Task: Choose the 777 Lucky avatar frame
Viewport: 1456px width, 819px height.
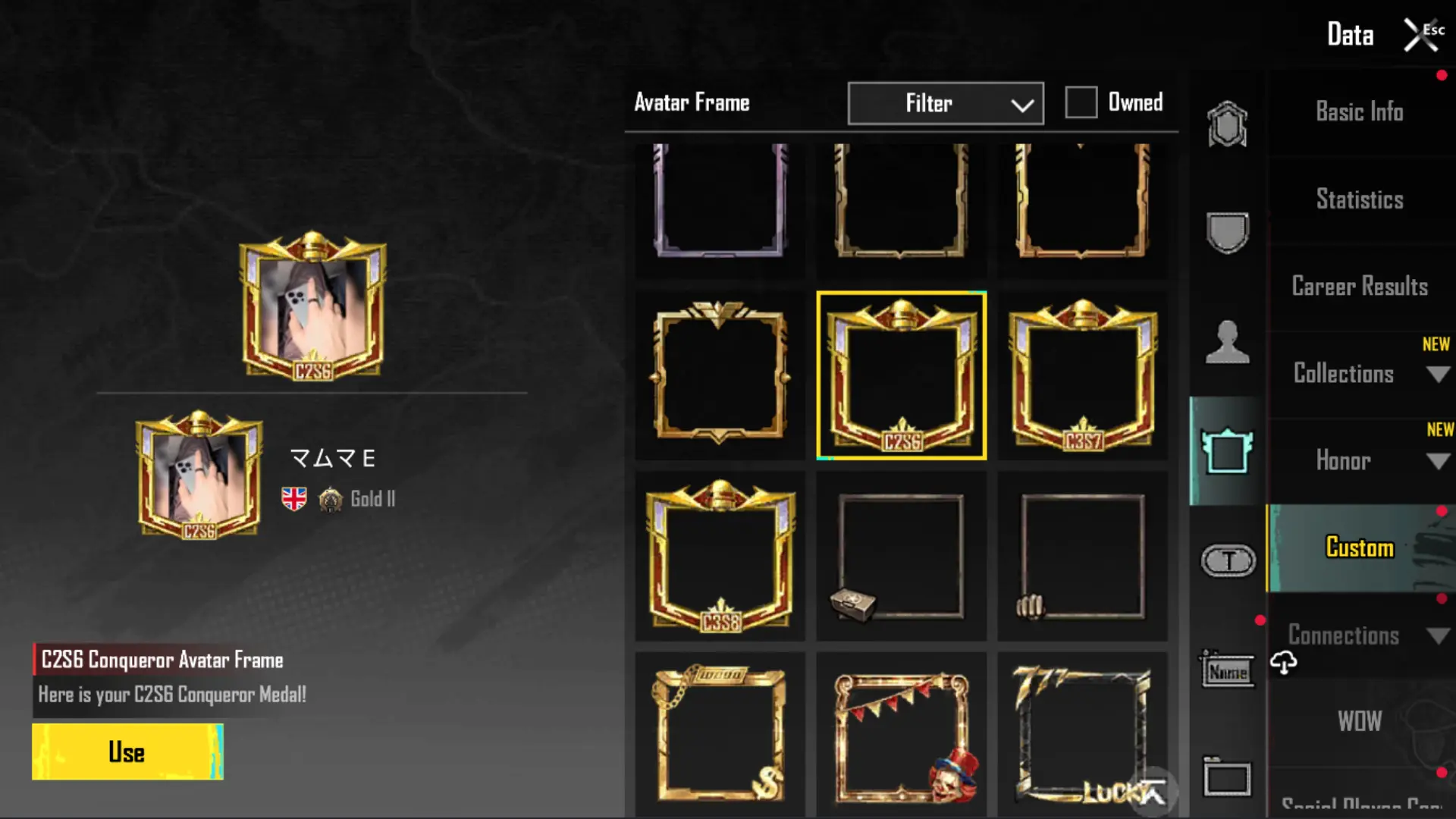Action: [x=1082, y=734]
